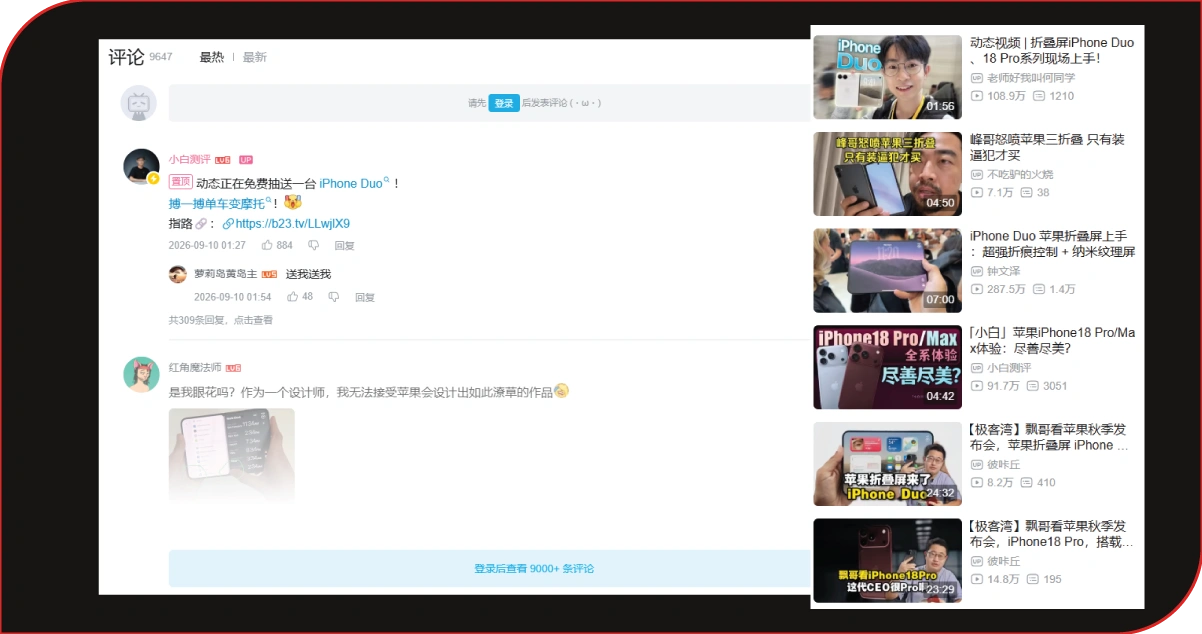1202x634 pixels.
Task: Open title iPhone Duo 苹果折叠屏上手
Action: (1052, 244)
